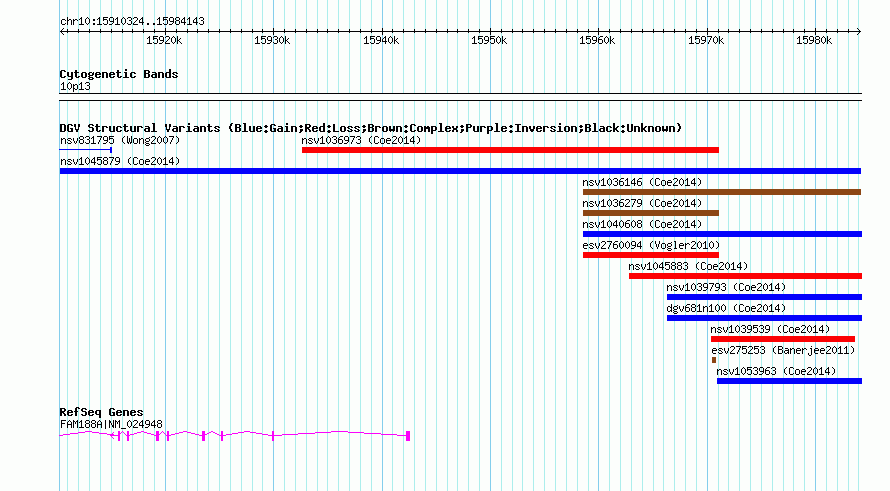Open the nsv1036279 (Coe2014) label
The image size is (890, 491).
point(643,203)
